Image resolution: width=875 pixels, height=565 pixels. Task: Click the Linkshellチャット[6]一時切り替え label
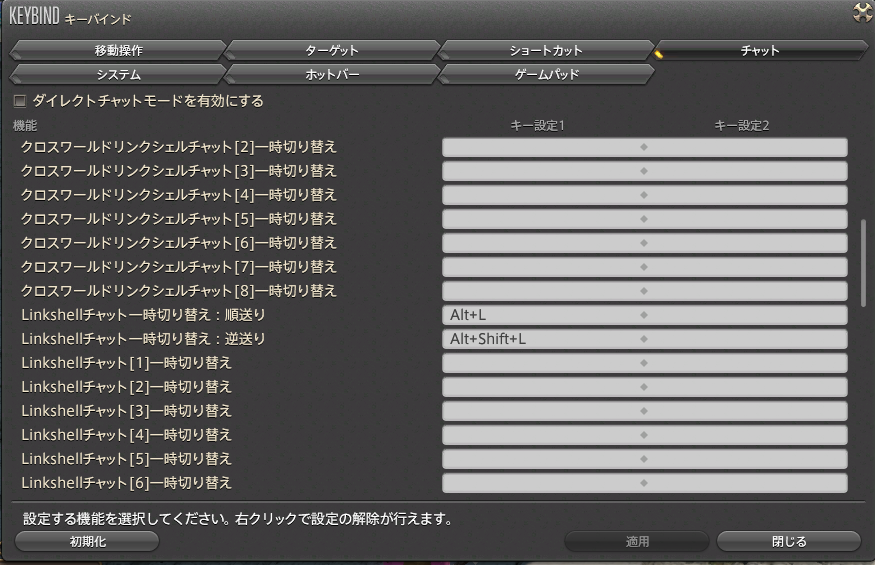(x=126, y=483)
